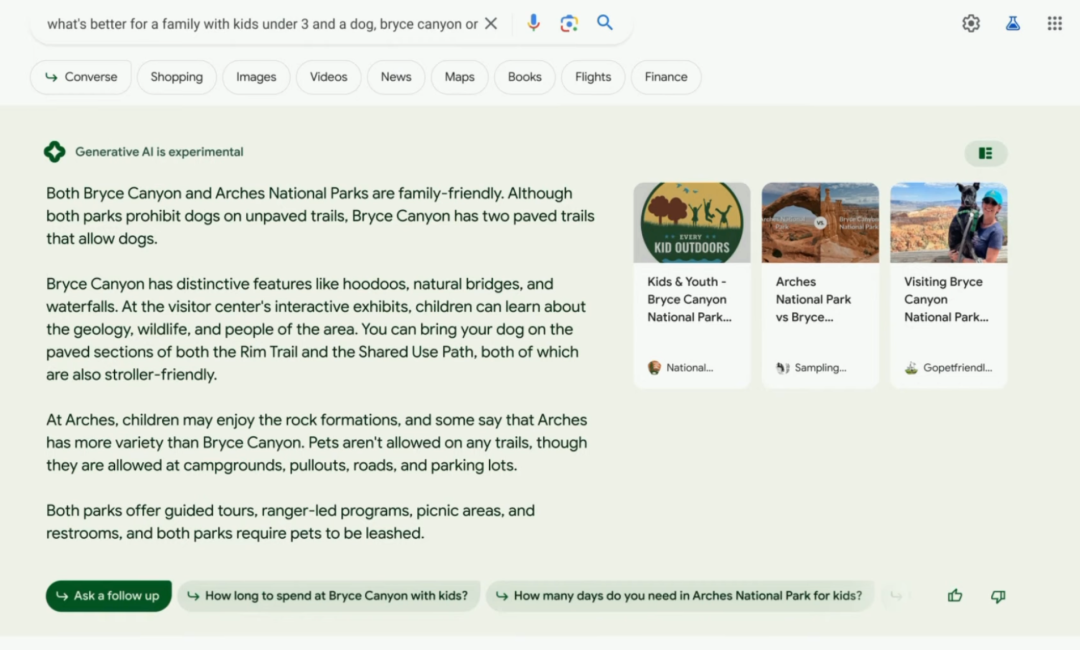Select the Converse filter chip

pos(81,77)
